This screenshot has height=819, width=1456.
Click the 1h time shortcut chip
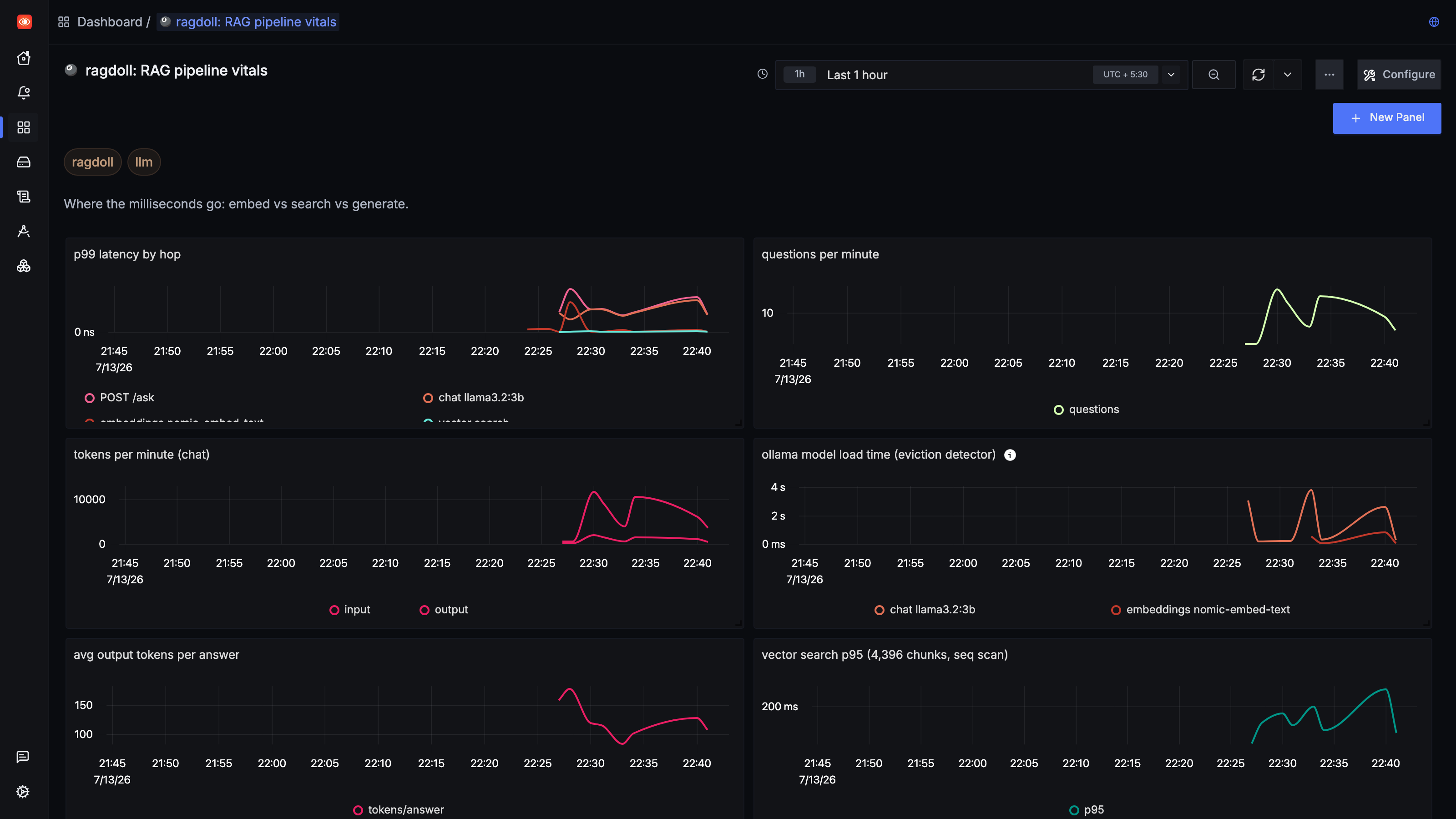[800, 74]
